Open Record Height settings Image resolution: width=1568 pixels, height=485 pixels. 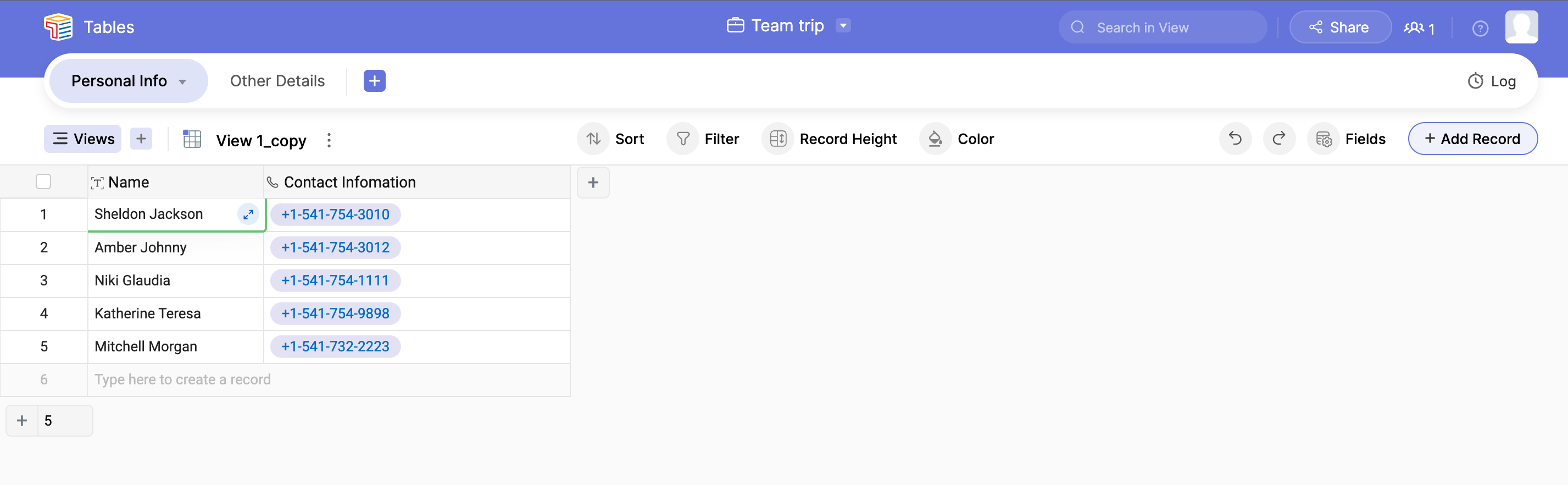(x=830, y=139)
